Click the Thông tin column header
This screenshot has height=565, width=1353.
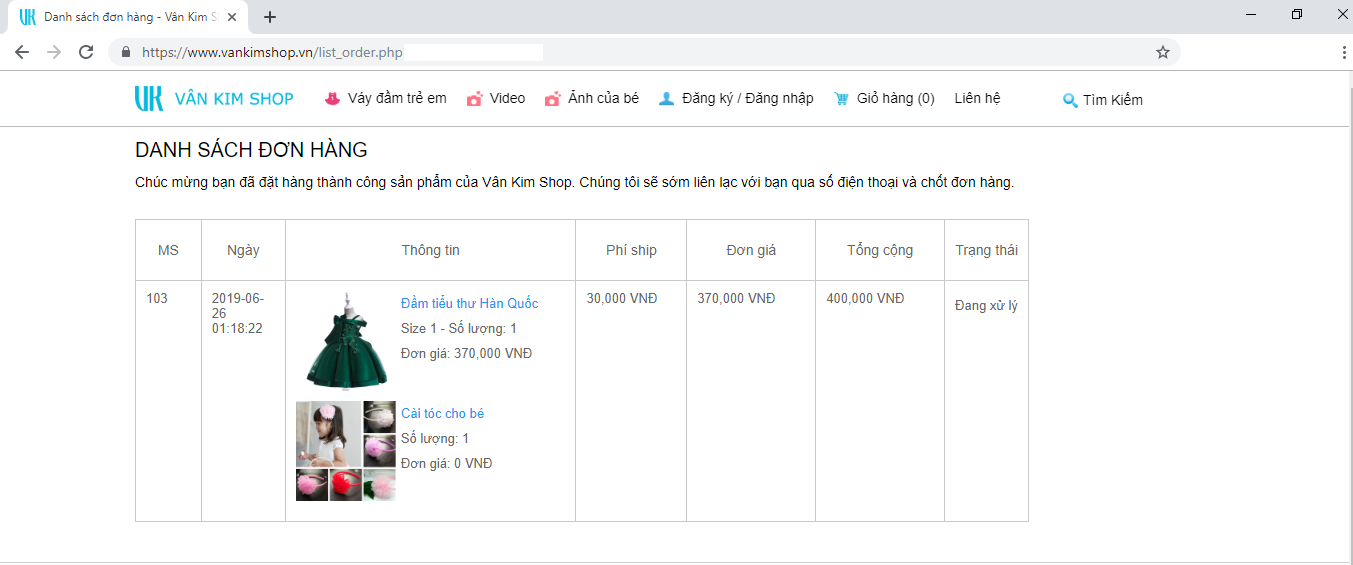pos(431,250)
